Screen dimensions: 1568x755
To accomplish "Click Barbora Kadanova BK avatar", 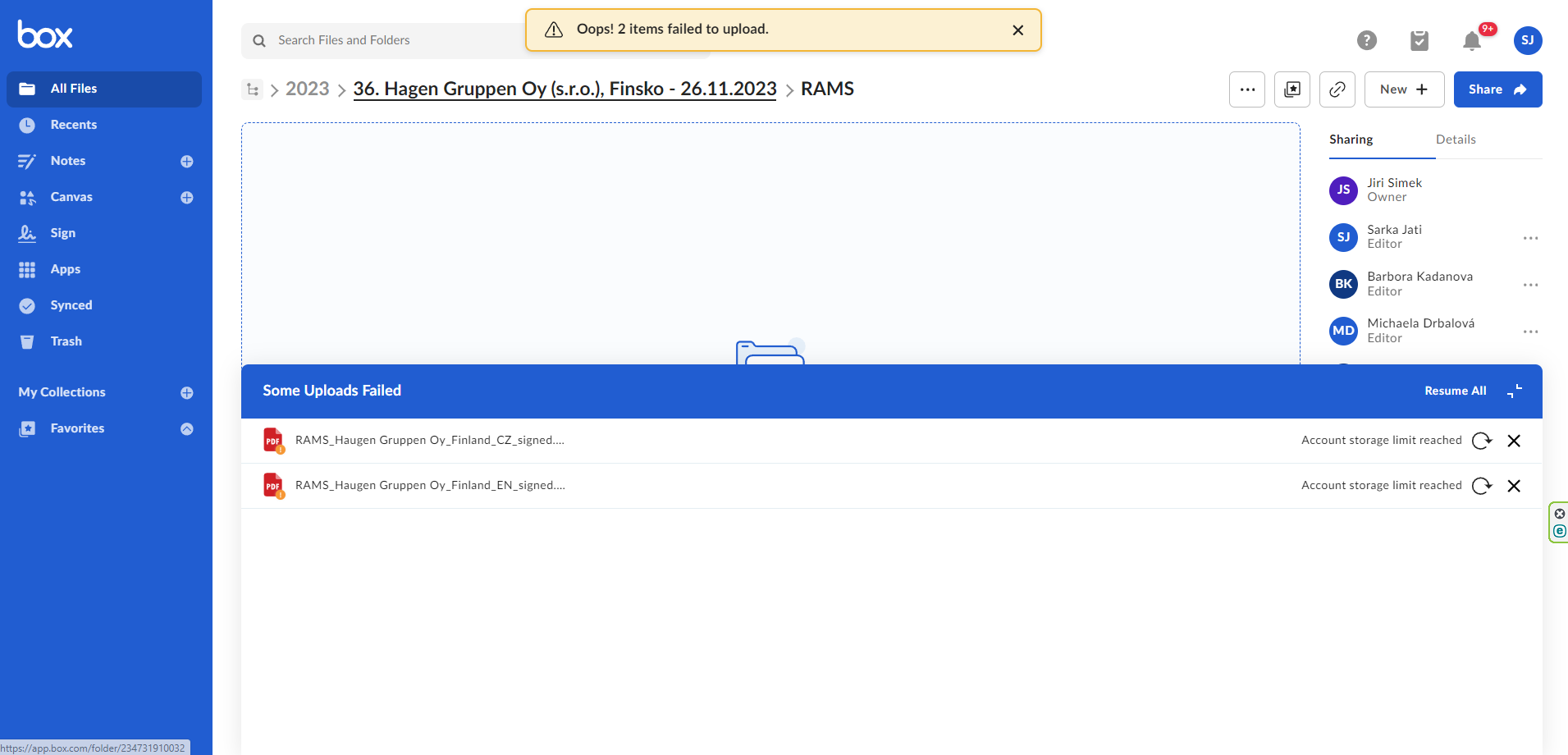I will coord(1343,284).
